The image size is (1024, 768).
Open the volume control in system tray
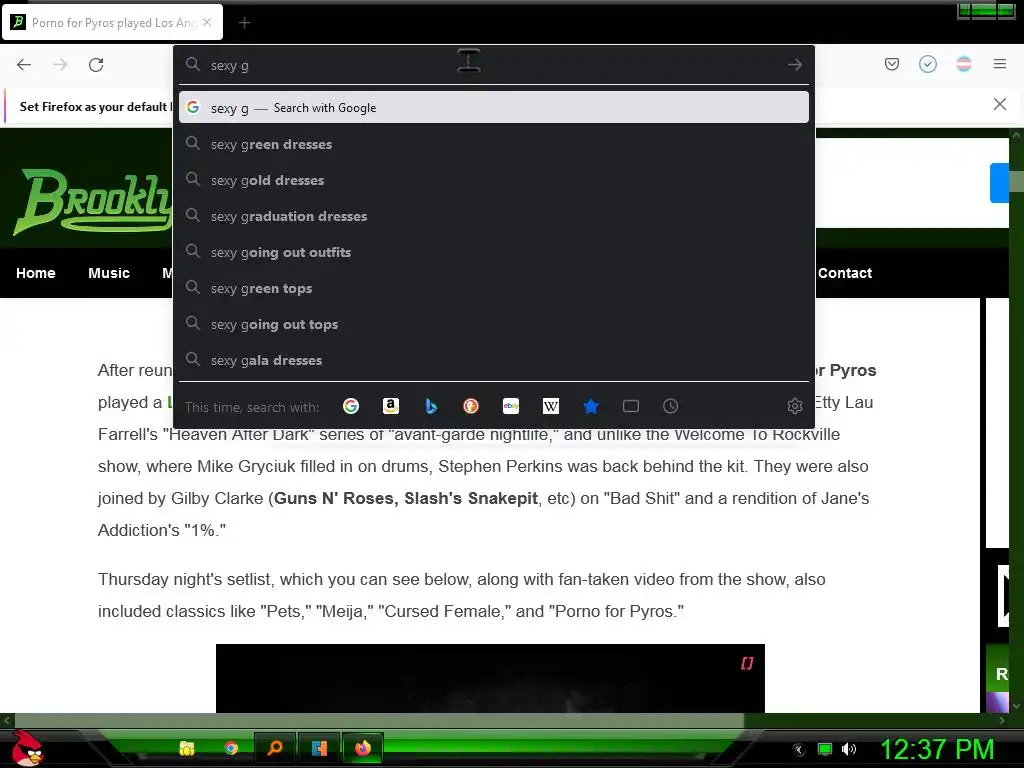848,749
